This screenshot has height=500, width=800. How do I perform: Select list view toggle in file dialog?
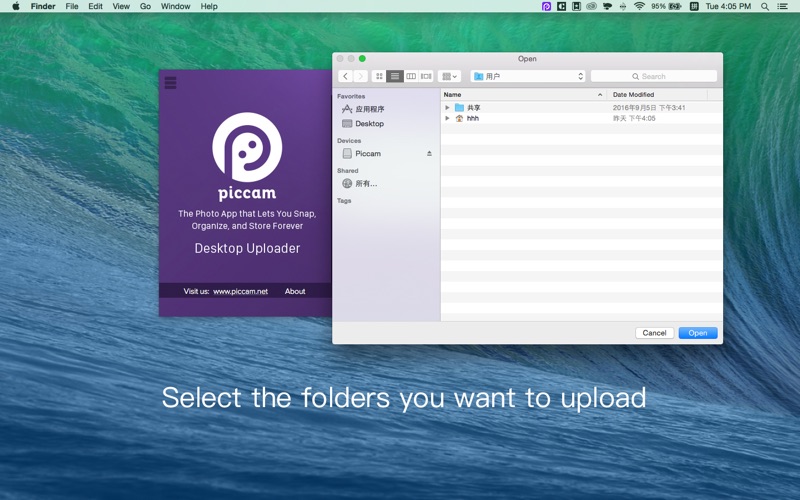coord(395,76)
